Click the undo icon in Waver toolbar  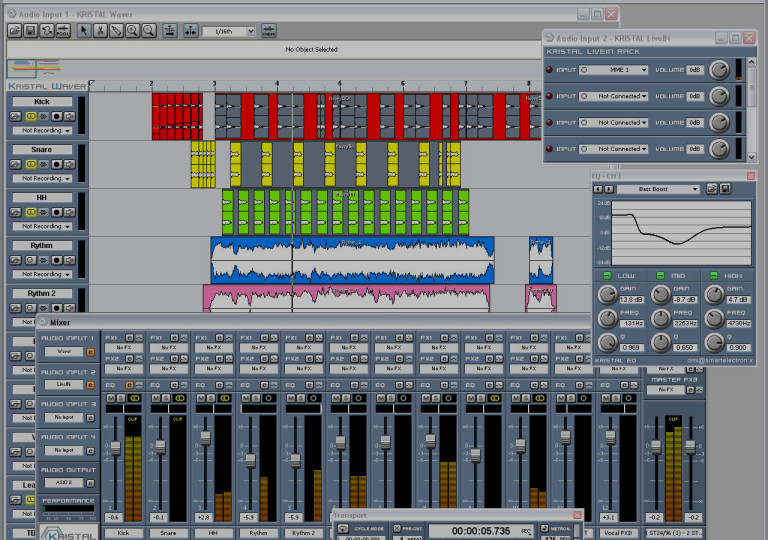point(47,31)
